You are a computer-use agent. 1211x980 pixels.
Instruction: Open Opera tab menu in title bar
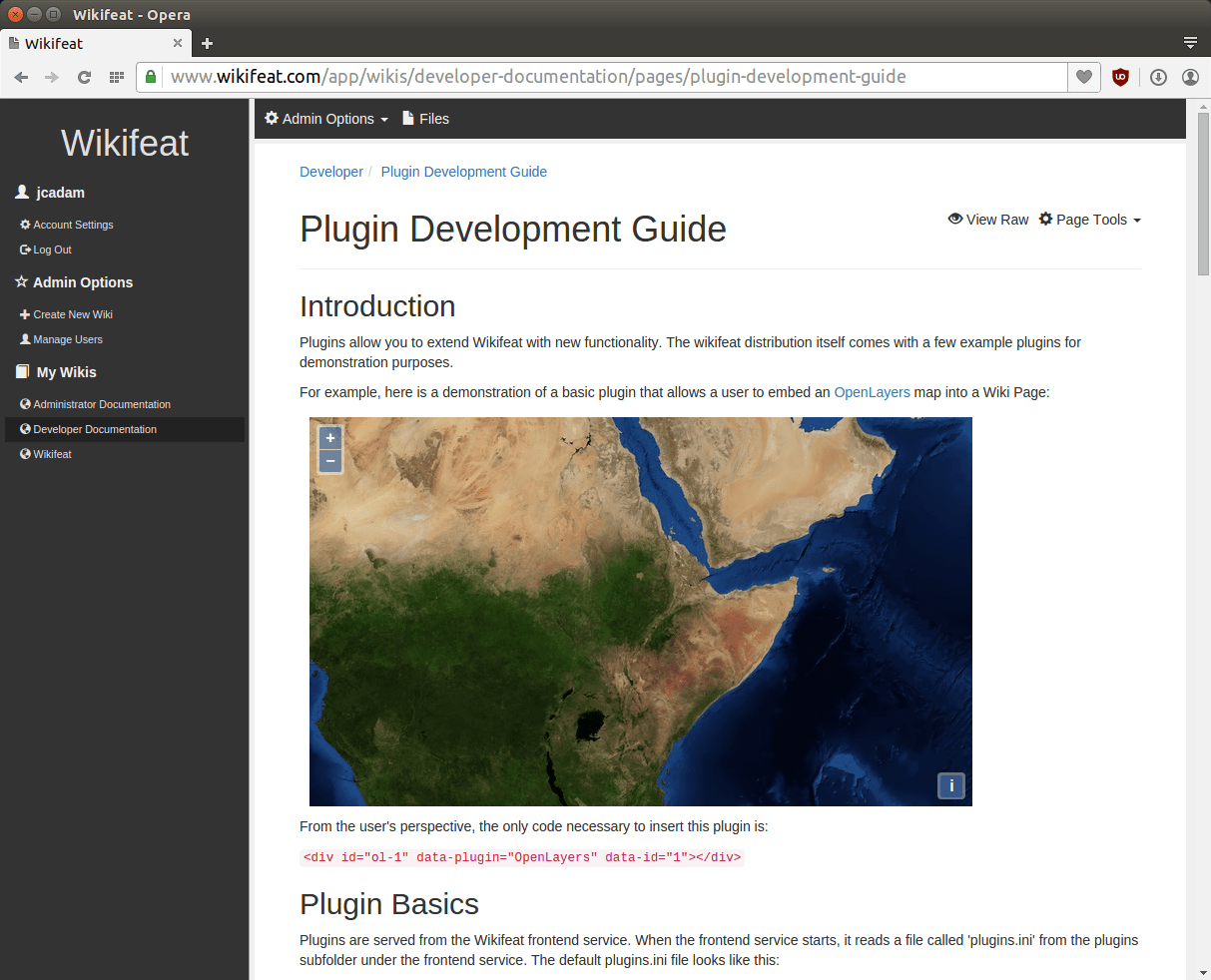[x=1190, y=43]
